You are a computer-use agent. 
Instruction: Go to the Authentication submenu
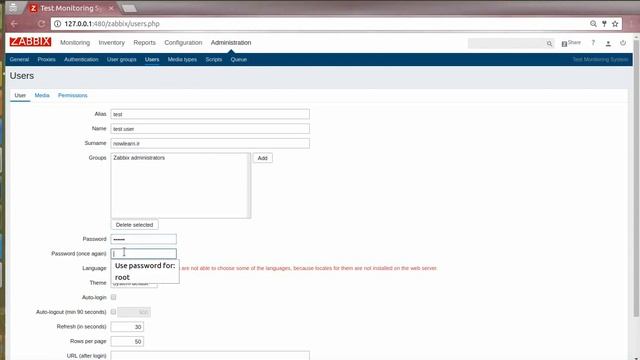(x=81, y=59)
